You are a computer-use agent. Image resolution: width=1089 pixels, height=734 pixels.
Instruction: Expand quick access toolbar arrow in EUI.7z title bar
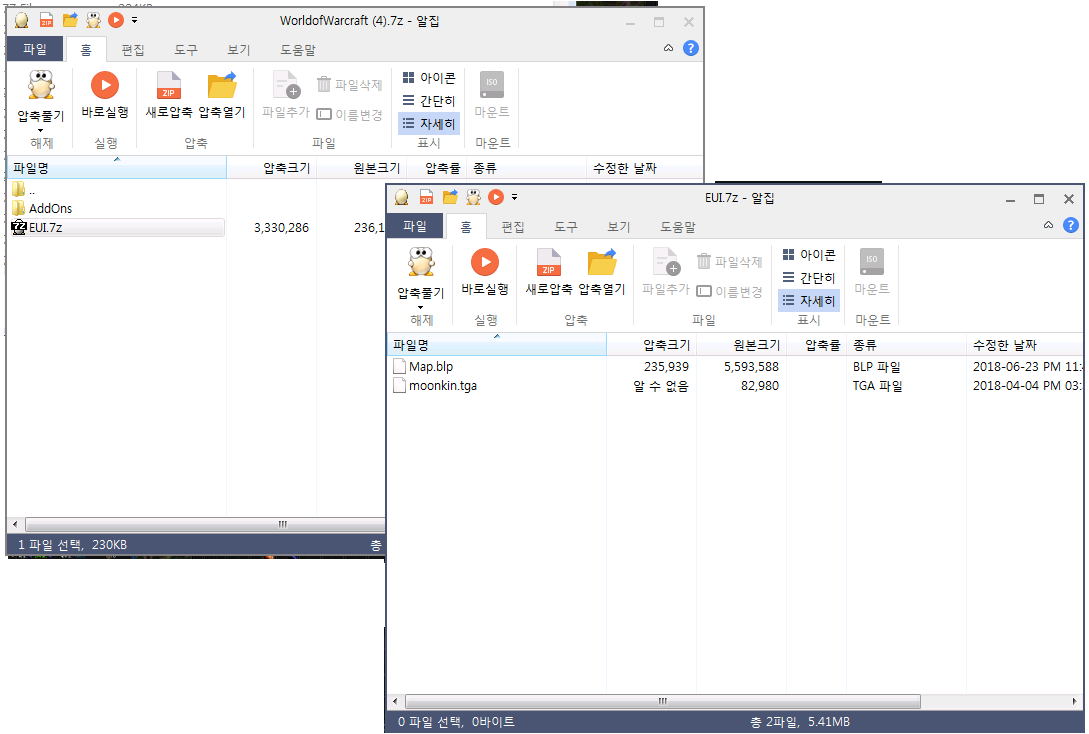click(x=515, y=197)
